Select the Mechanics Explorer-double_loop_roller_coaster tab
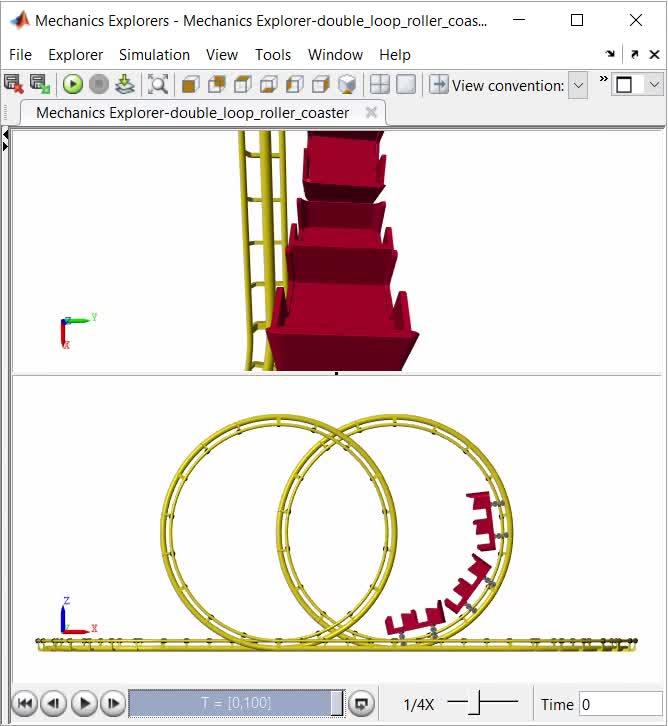This screenshot has width=668, height=726. [193, 113]
